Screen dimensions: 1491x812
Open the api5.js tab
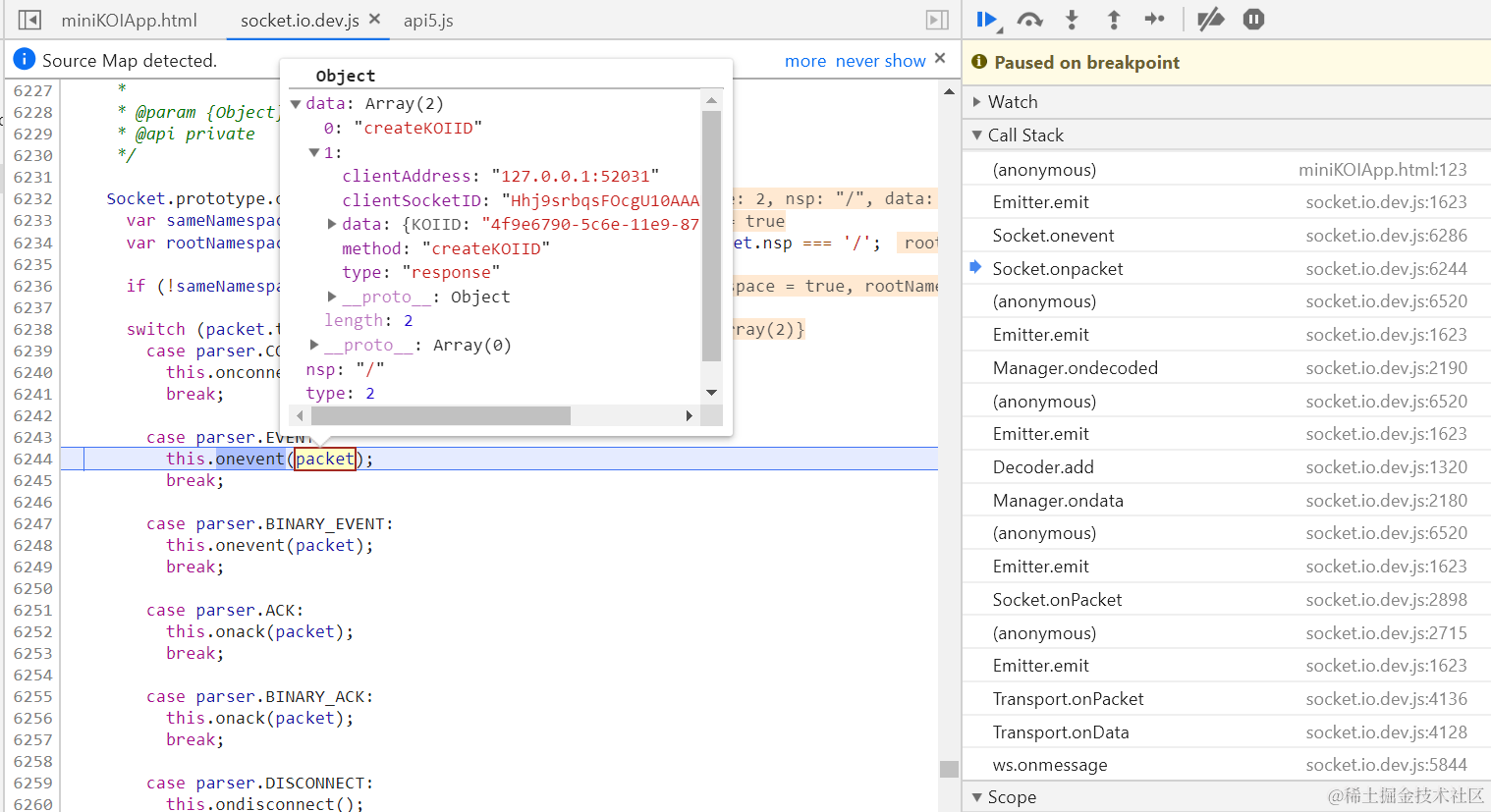pyautogui.click(x=428, y=20)
